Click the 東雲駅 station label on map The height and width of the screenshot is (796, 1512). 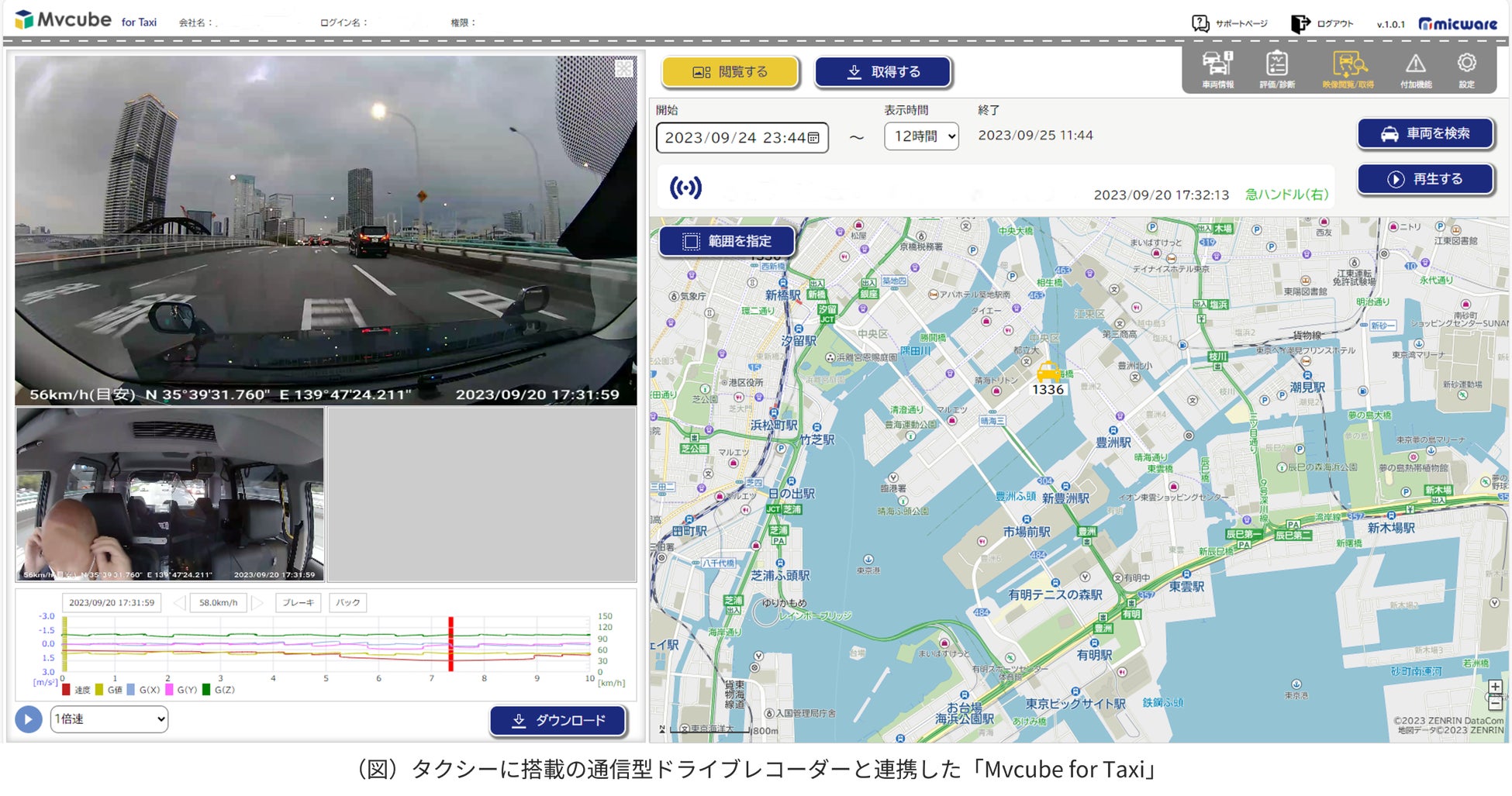[x=1186, y=587]
